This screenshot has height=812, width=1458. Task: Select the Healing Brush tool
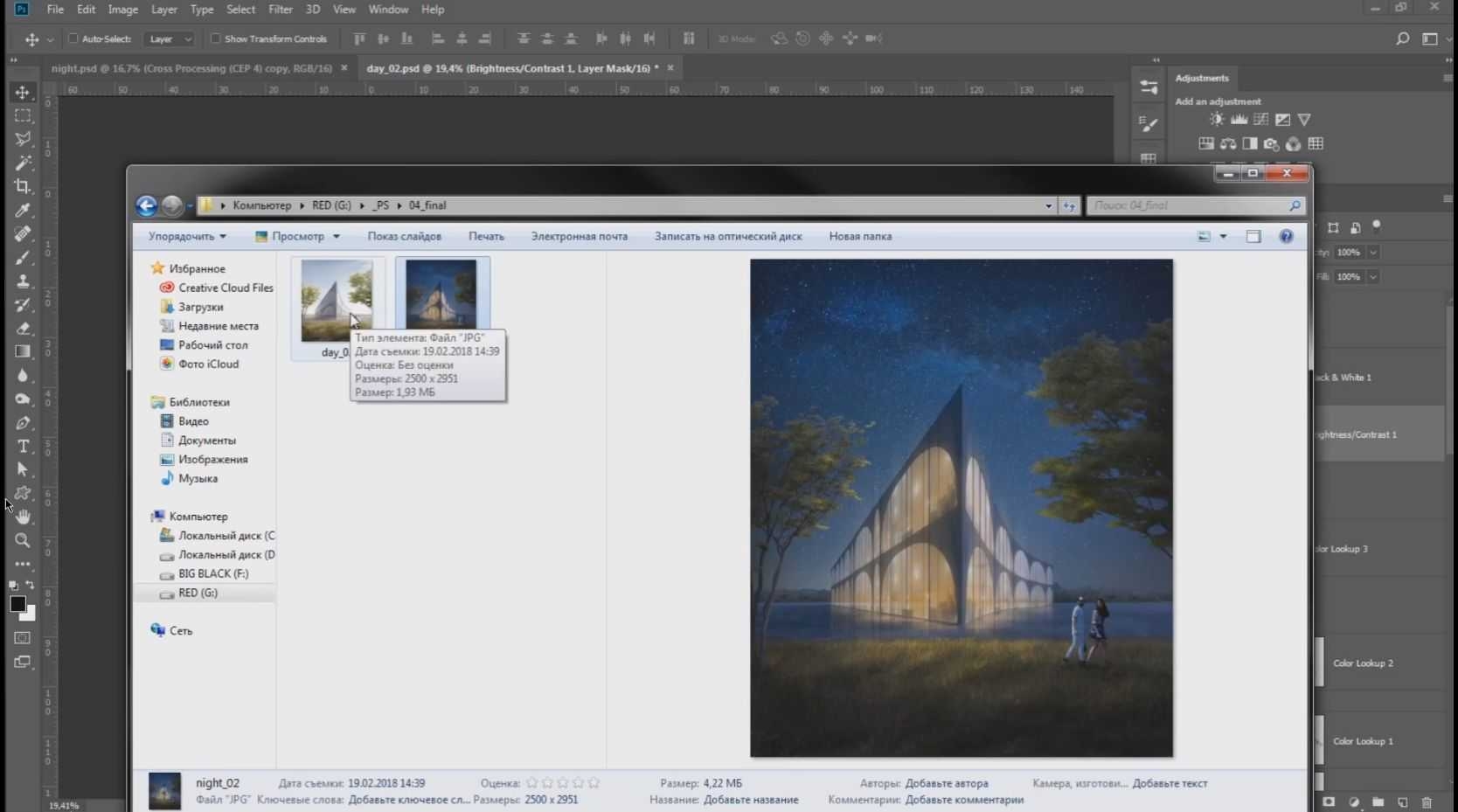[23, 233]
